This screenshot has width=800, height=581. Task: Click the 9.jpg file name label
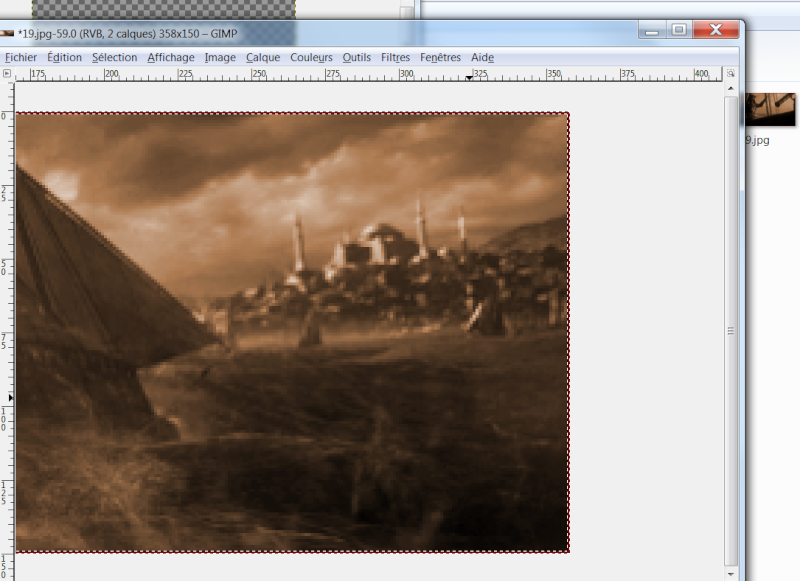[x=757, y=140]
